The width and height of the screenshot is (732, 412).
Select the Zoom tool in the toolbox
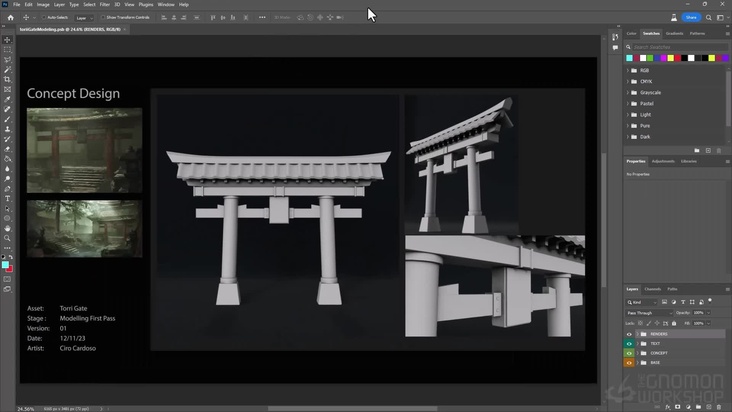tap(7, 238)
